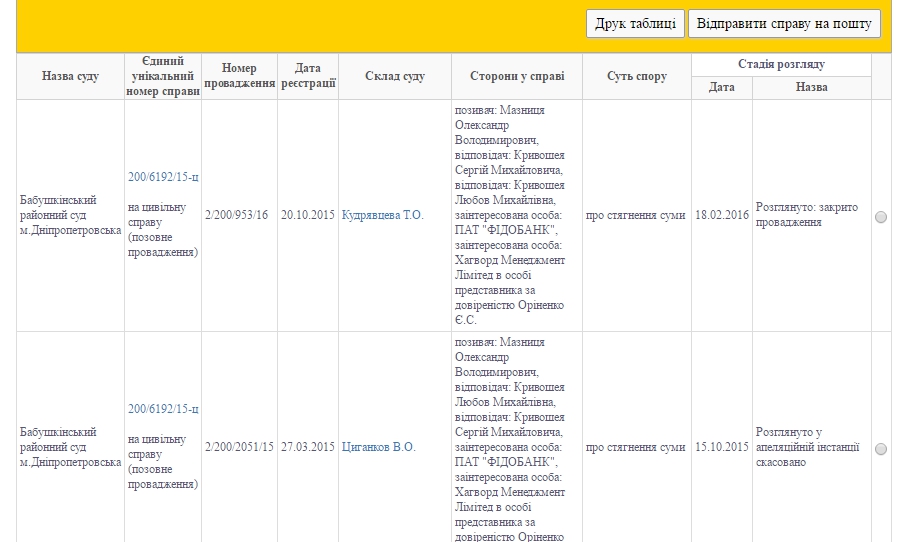Open judge Кудрявцева Т.О. link
Image resolution: width=914 pixels, height=542 pixels.
383,215
